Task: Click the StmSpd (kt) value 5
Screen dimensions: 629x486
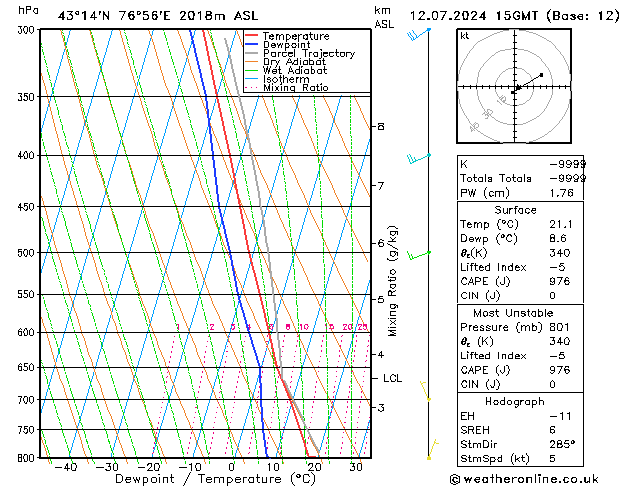Action: (553, 458)
